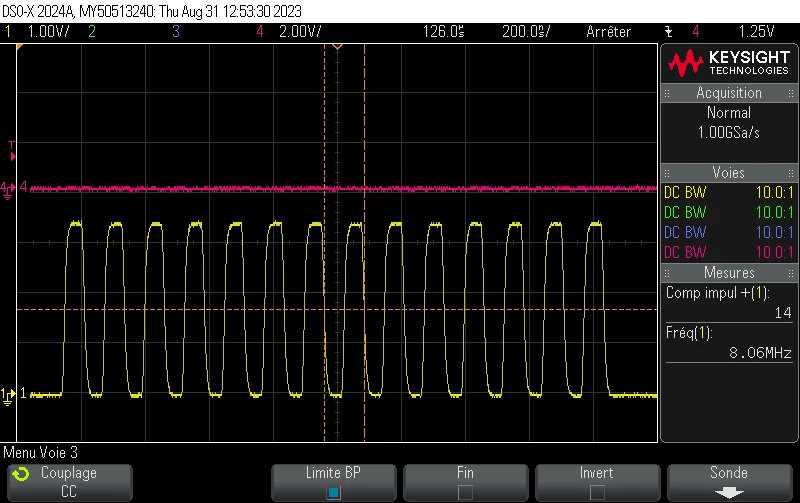Click the Arrêter run status

pyautogui.click(x=608, y=32)
